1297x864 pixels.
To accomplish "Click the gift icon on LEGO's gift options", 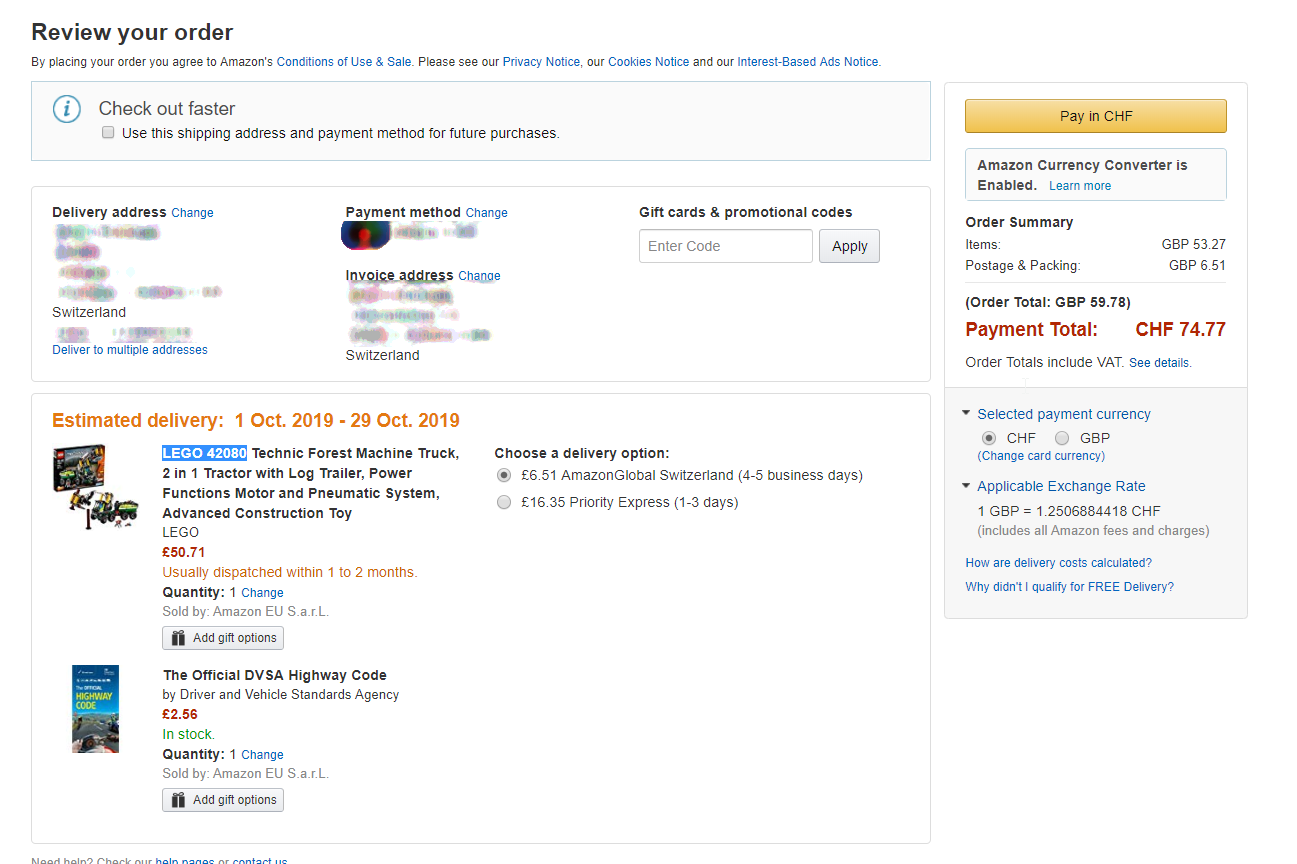I will point(178,638).
